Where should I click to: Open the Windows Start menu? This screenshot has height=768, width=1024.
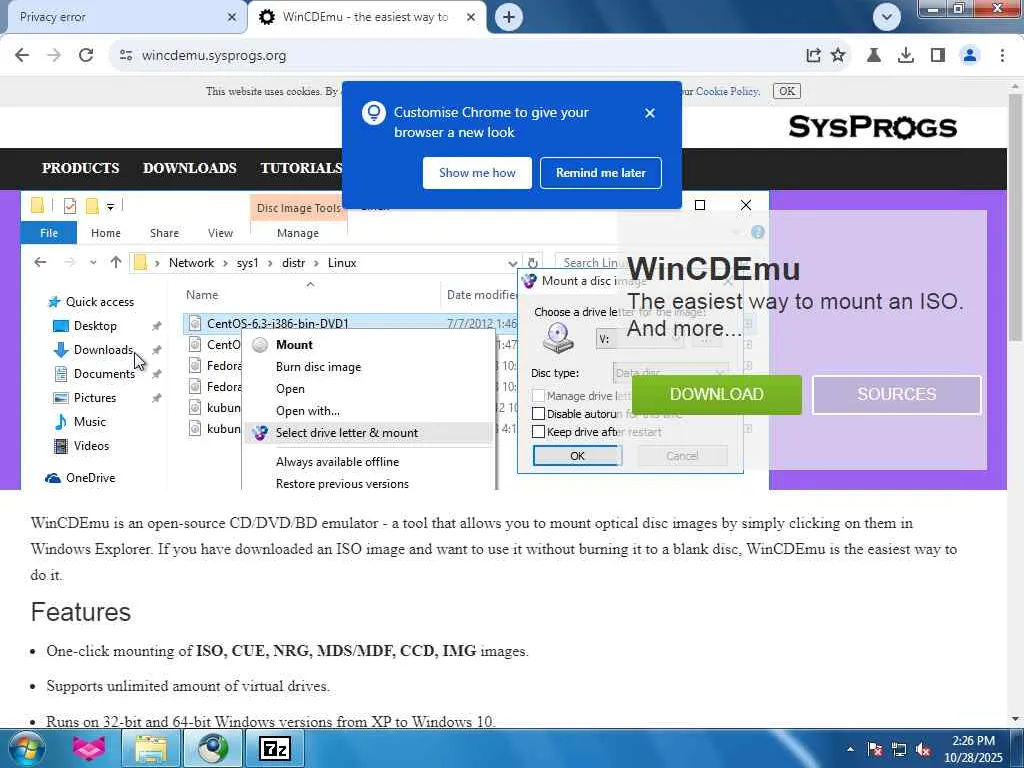25,748
